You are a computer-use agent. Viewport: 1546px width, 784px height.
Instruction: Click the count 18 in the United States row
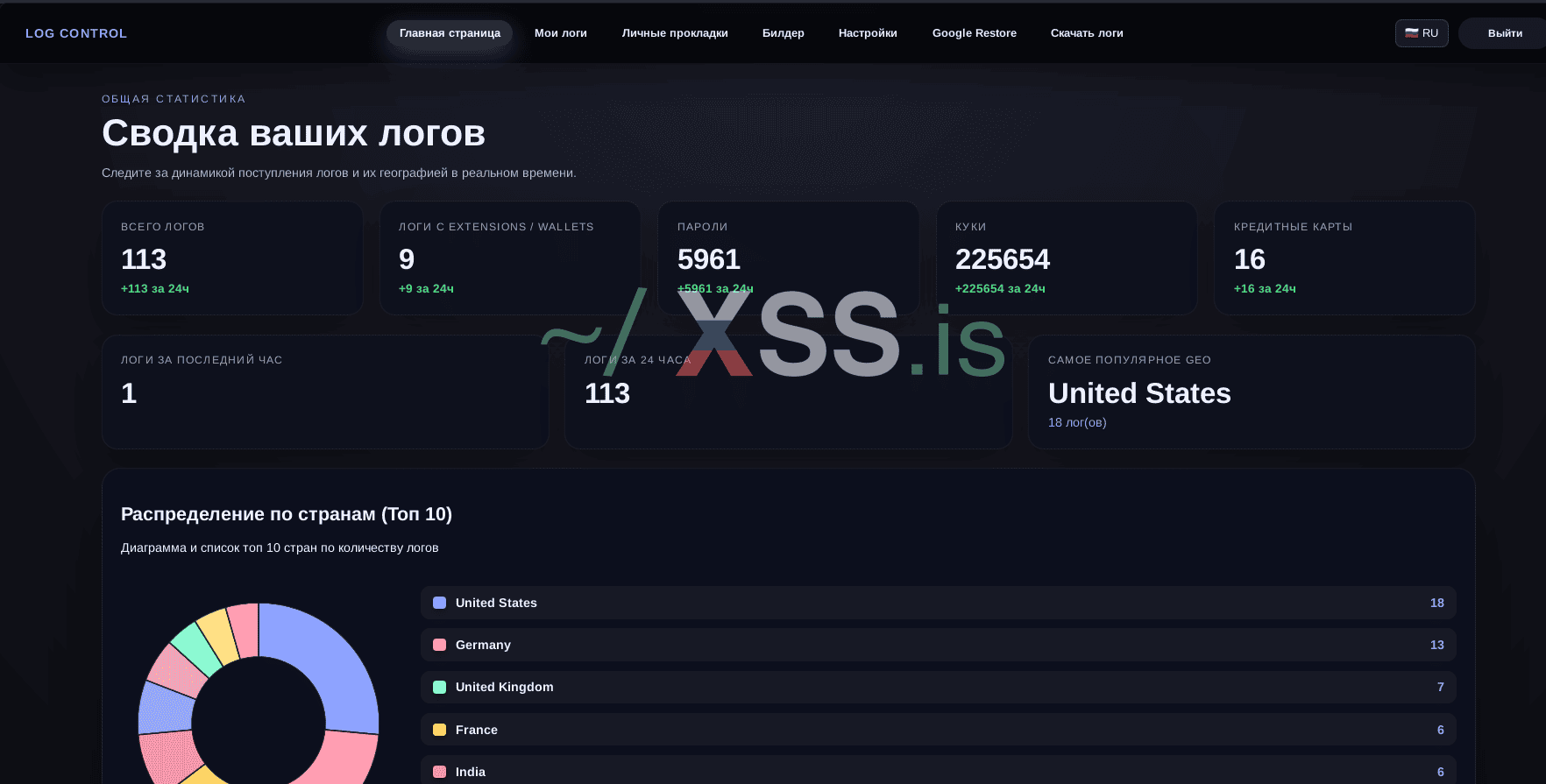(x=1437, y=603)
